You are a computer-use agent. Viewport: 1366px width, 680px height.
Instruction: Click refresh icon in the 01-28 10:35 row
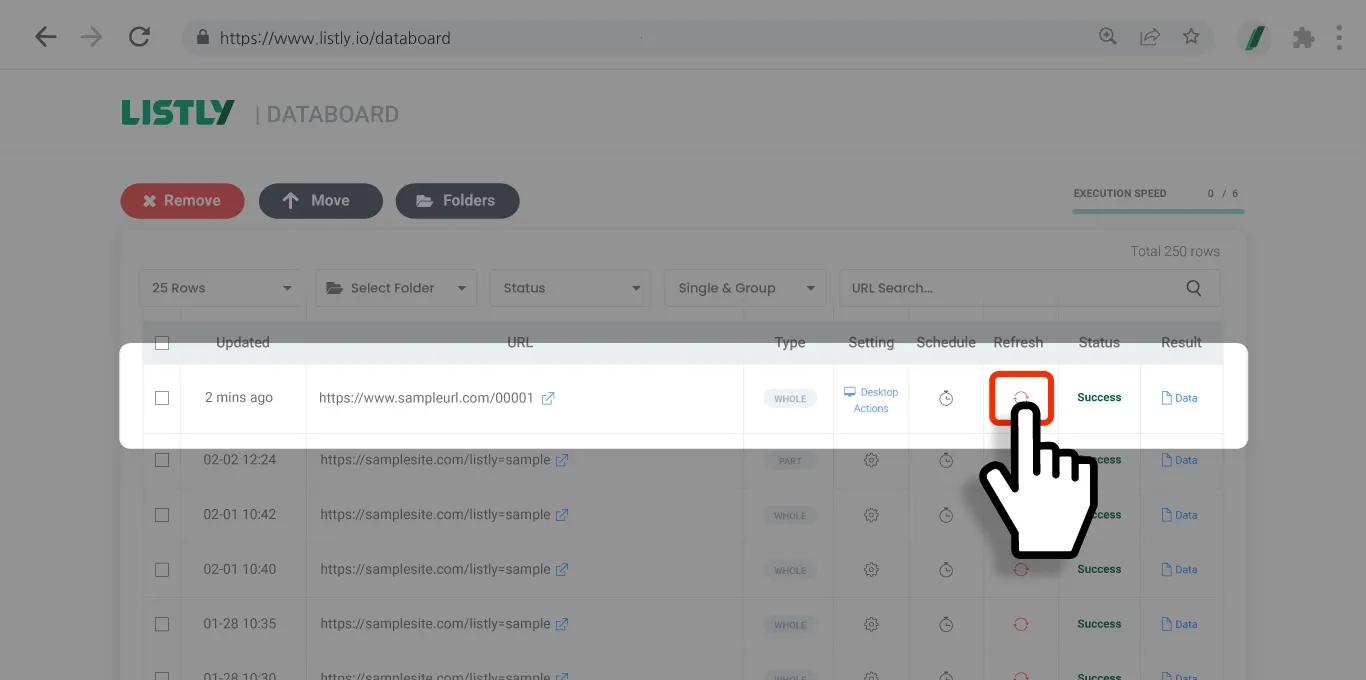pyautogui.click(x=1021, y=624)
